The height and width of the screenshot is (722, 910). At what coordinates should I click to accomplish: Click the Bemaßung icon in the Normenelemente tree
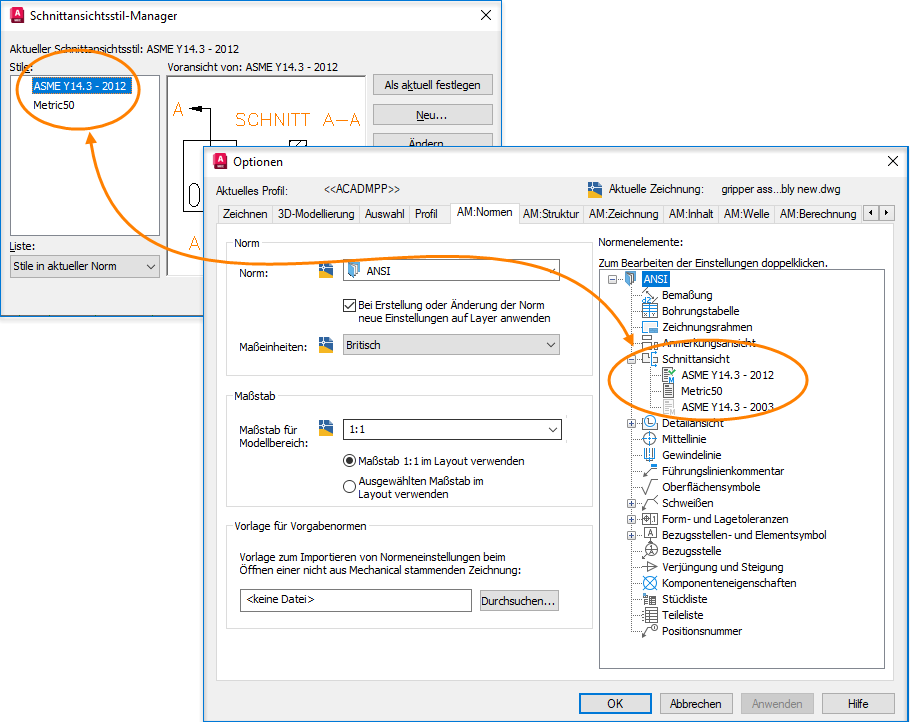(x=649, y=295)
